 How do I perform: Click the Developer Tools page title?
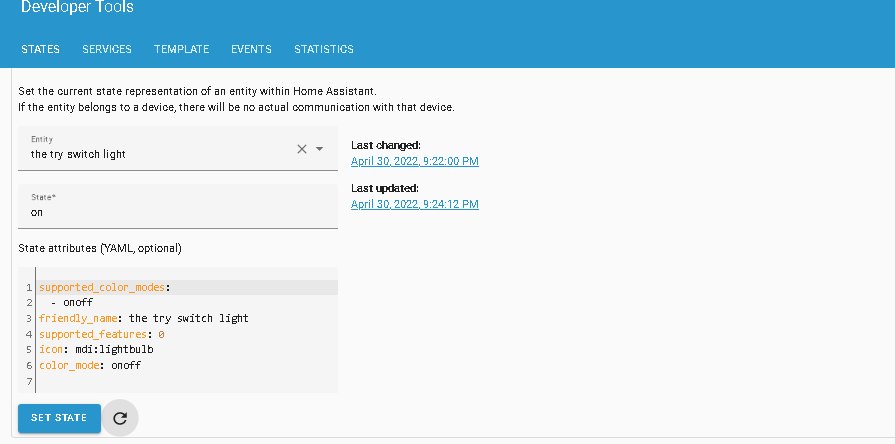pyautogui.click(x=77, y=8)
